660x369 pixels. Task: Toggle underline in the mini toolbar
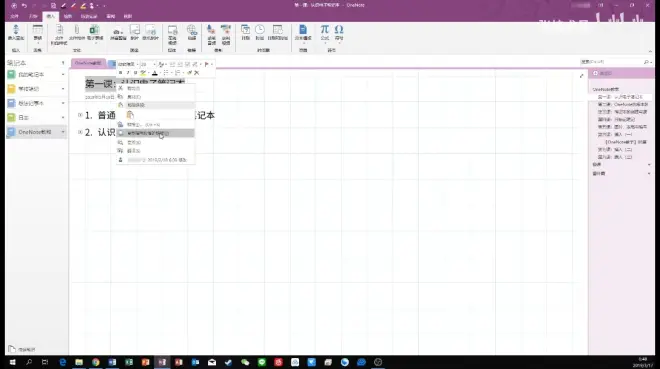click(135, 73)
